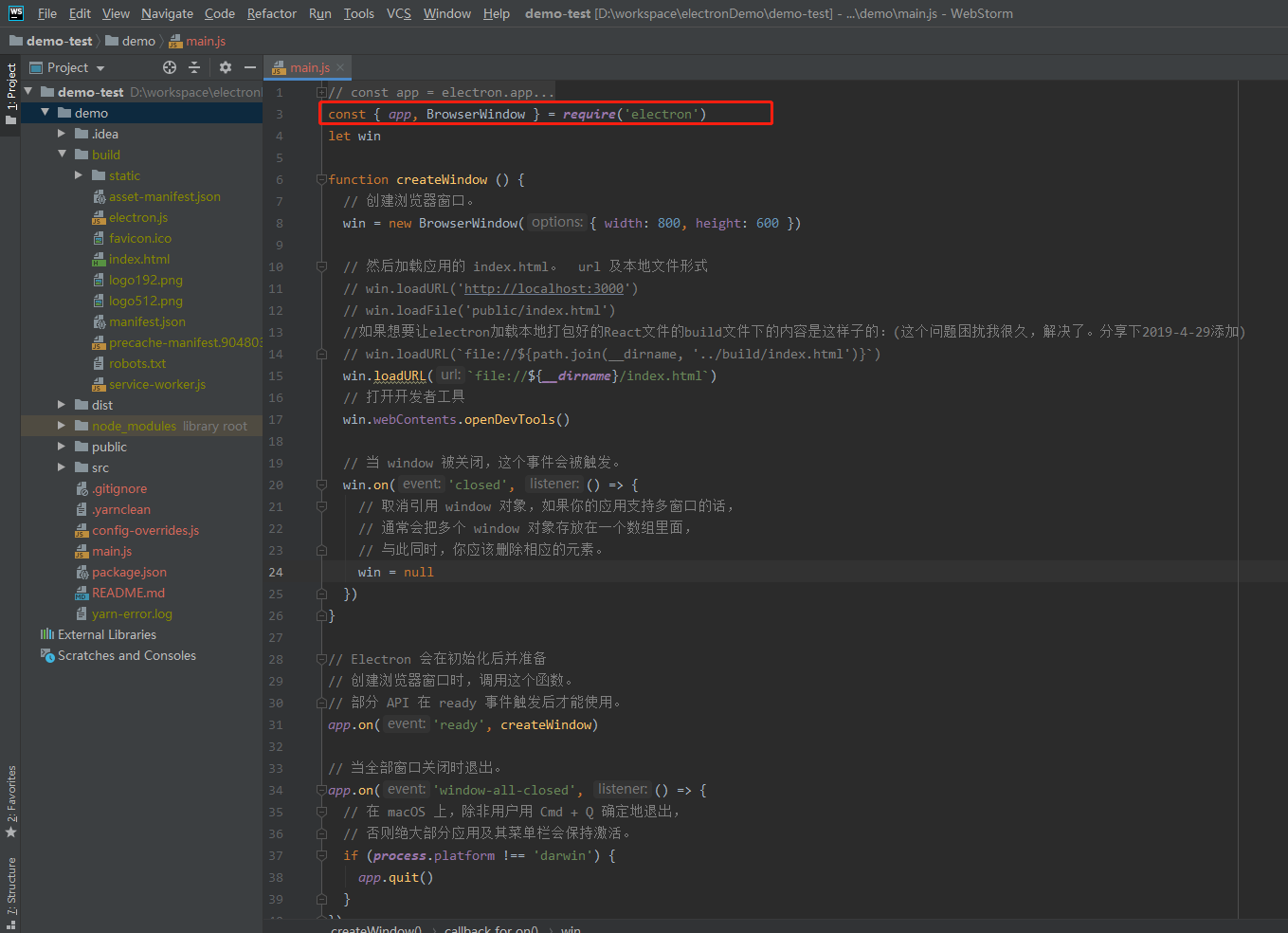Click line number 24 in the gutter
The height and width of the screenshot is (933, 1288).
pyautogui.click(x=276, y=572)
